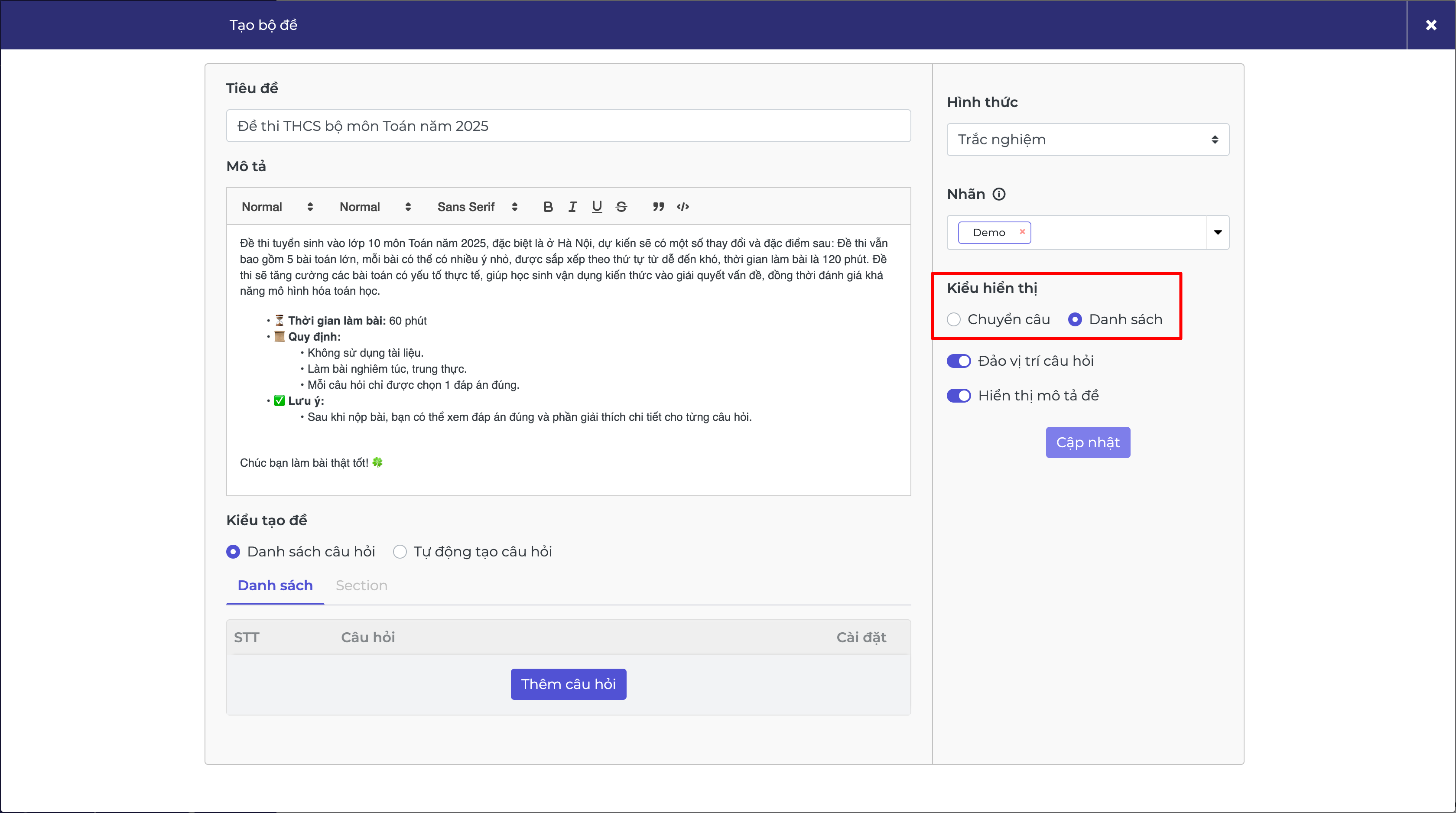Screen dimensions: 1456x813
Task: Remove the Demo tag with x
Action: click(1022, 232)
